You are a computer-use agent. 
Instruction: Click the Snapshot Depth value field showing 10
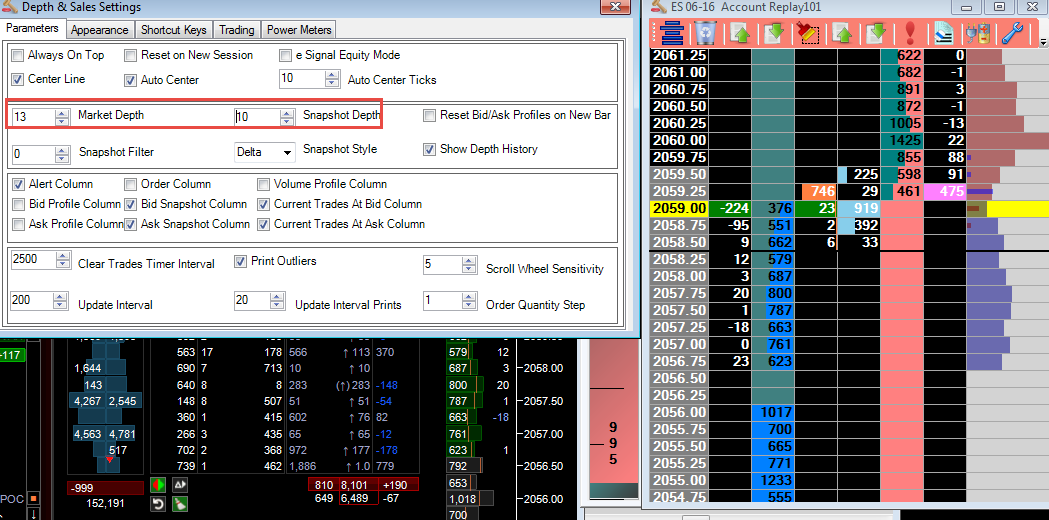click(258, 118)
